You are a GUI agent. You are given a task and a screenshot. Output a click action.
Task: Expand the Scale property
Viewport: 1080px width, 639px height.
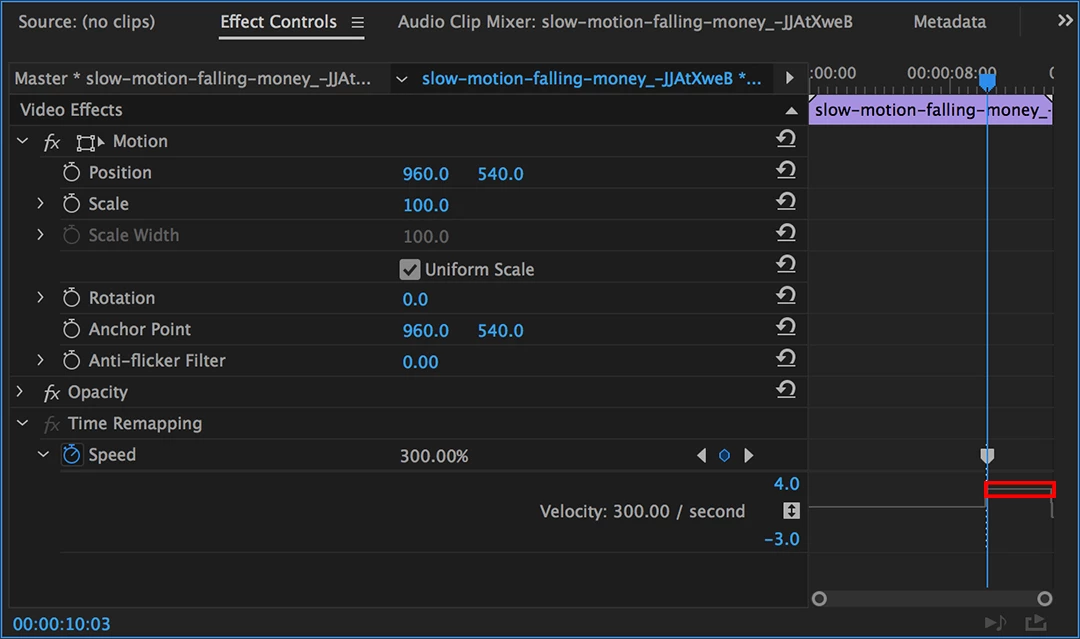pyautogui.click(x=40, y=204)
